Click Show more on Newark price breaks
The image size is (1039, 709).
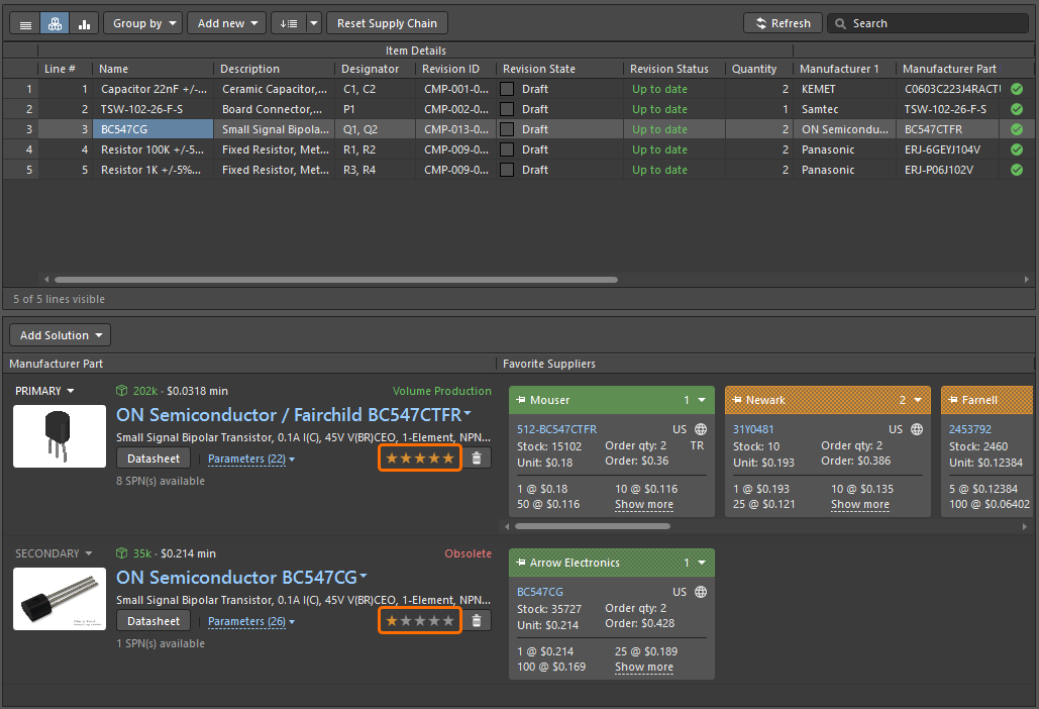(x=860, y=504)
